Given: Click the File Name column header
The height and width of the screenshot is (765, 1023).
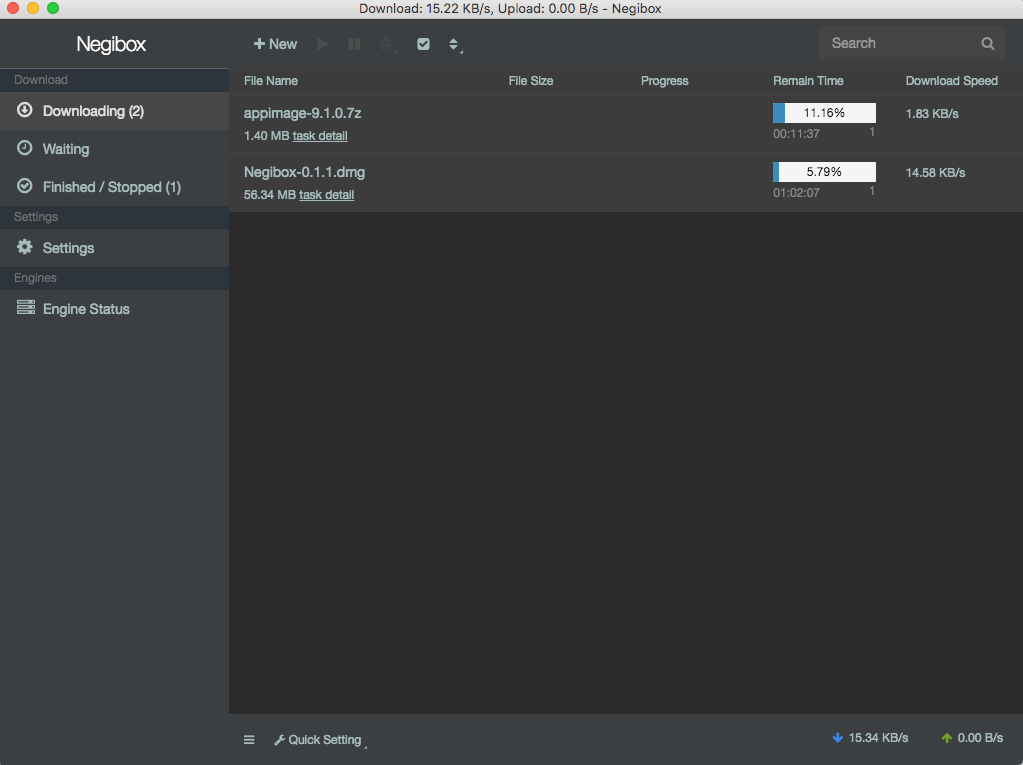Looking at the screenshot, I should pyautogui.click(x=271, y=81).
